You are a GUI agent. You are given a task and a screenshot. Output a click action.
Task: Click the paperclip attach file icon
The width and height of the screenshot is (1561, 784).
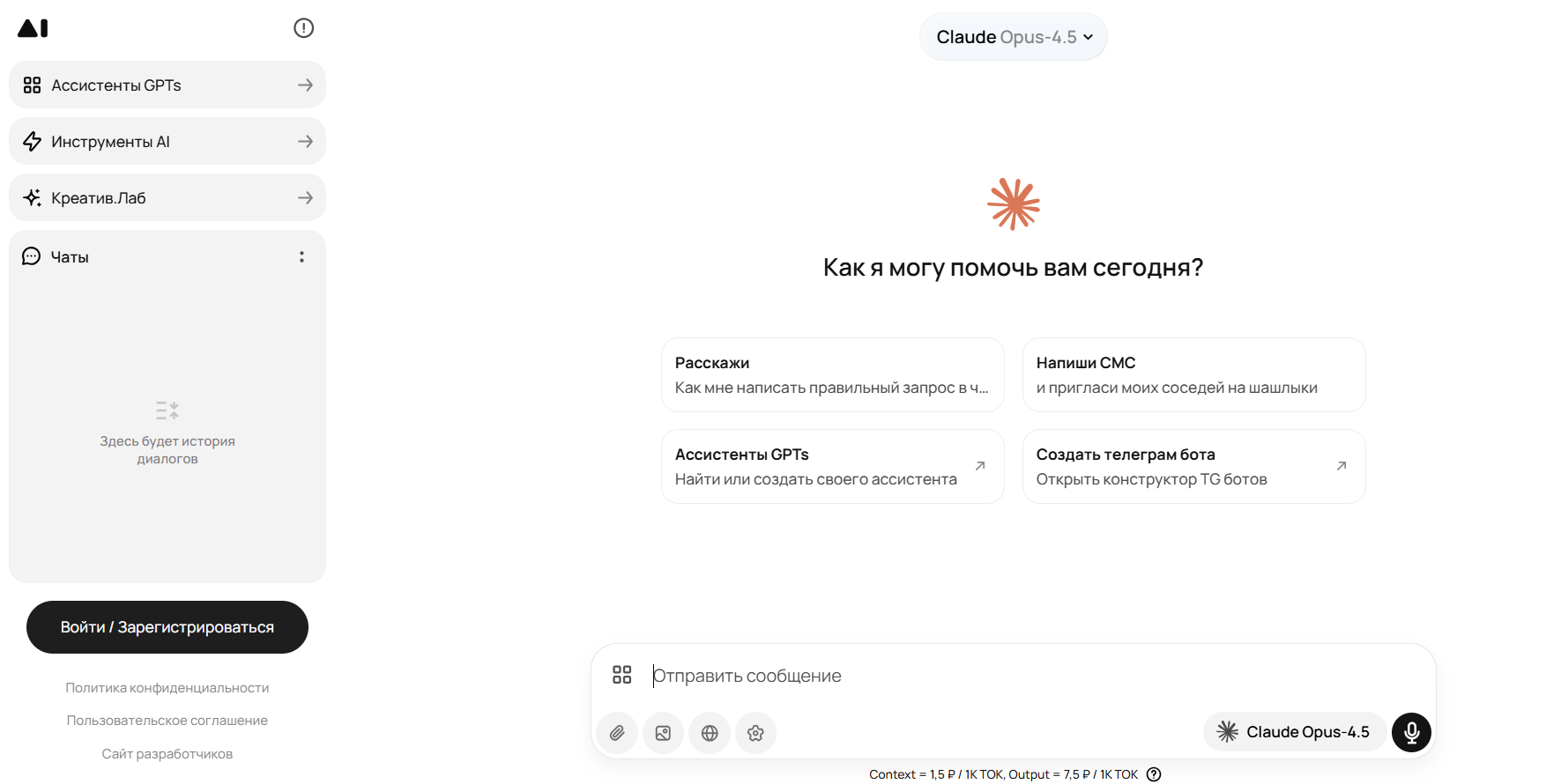[617, 733]
